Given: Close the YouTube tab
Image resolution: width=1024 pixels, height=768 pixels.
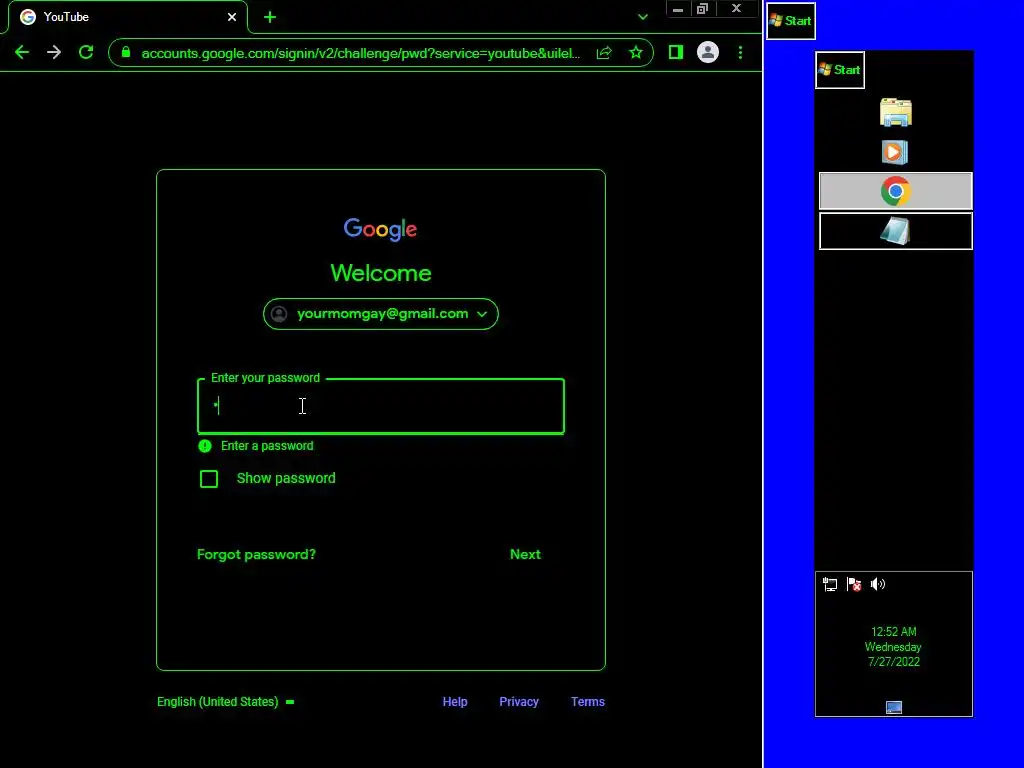Looking at the screenshot, I should [232, 17].
